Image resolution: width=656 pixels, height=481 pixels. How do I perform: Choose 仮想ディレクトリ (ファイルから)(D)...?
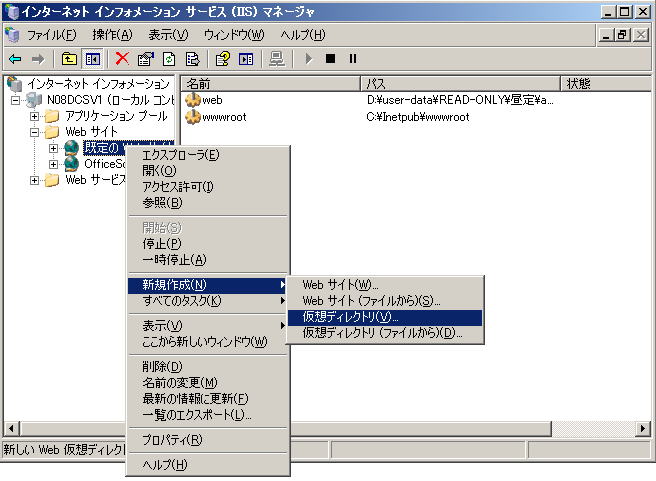(385, 333)
